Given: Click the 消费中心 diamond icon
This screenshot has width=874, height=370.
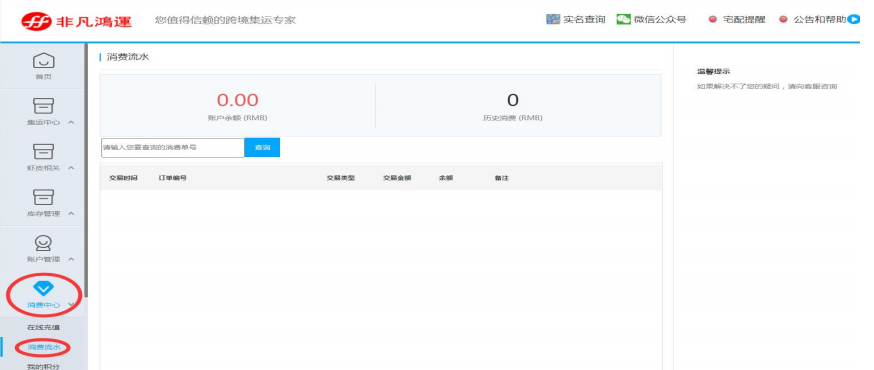Looking at the screenshot, I should coord(43,288).
